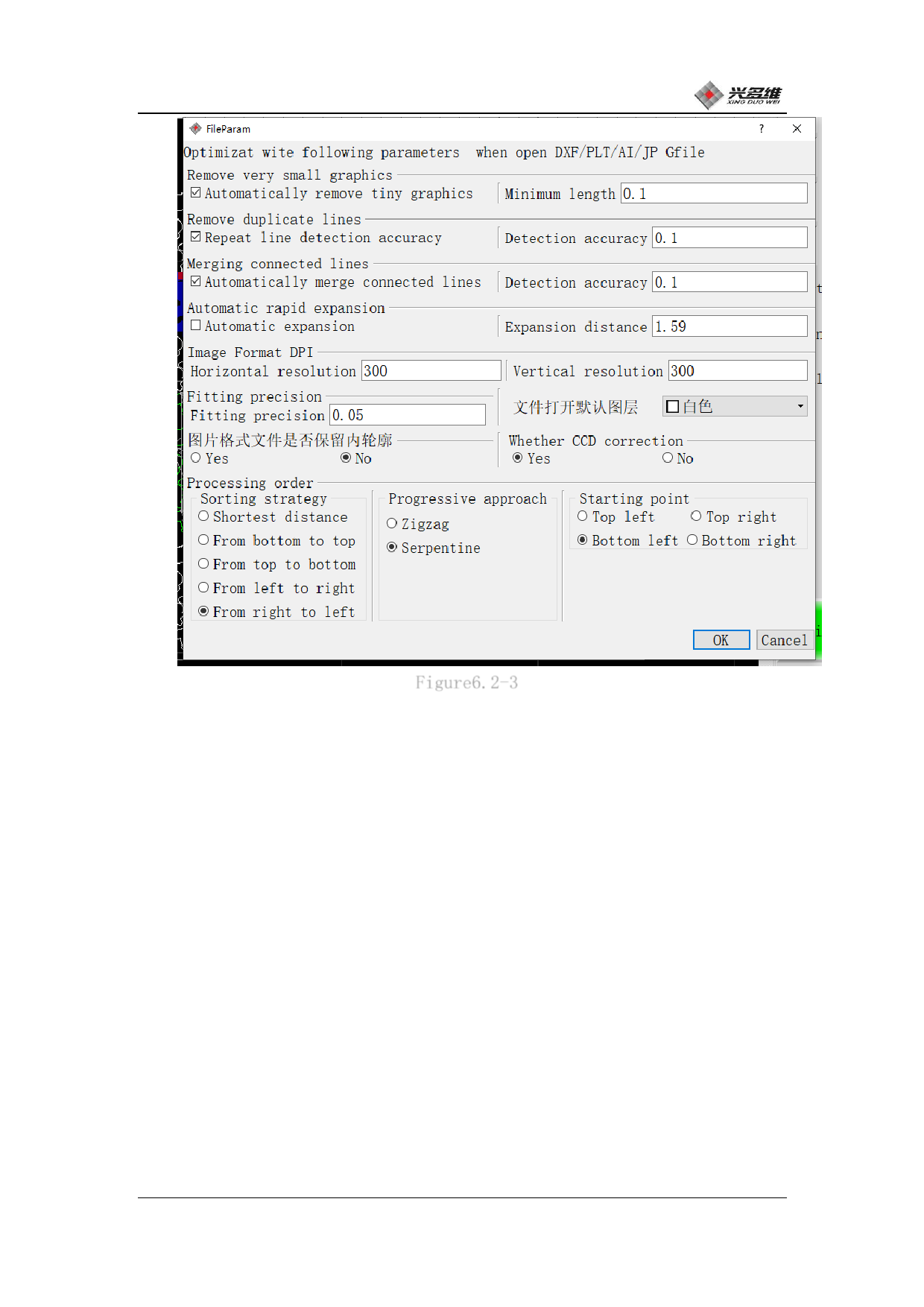Uncheck Repeat line detection accuracy

pyautogui.click(x=196, y=237)
